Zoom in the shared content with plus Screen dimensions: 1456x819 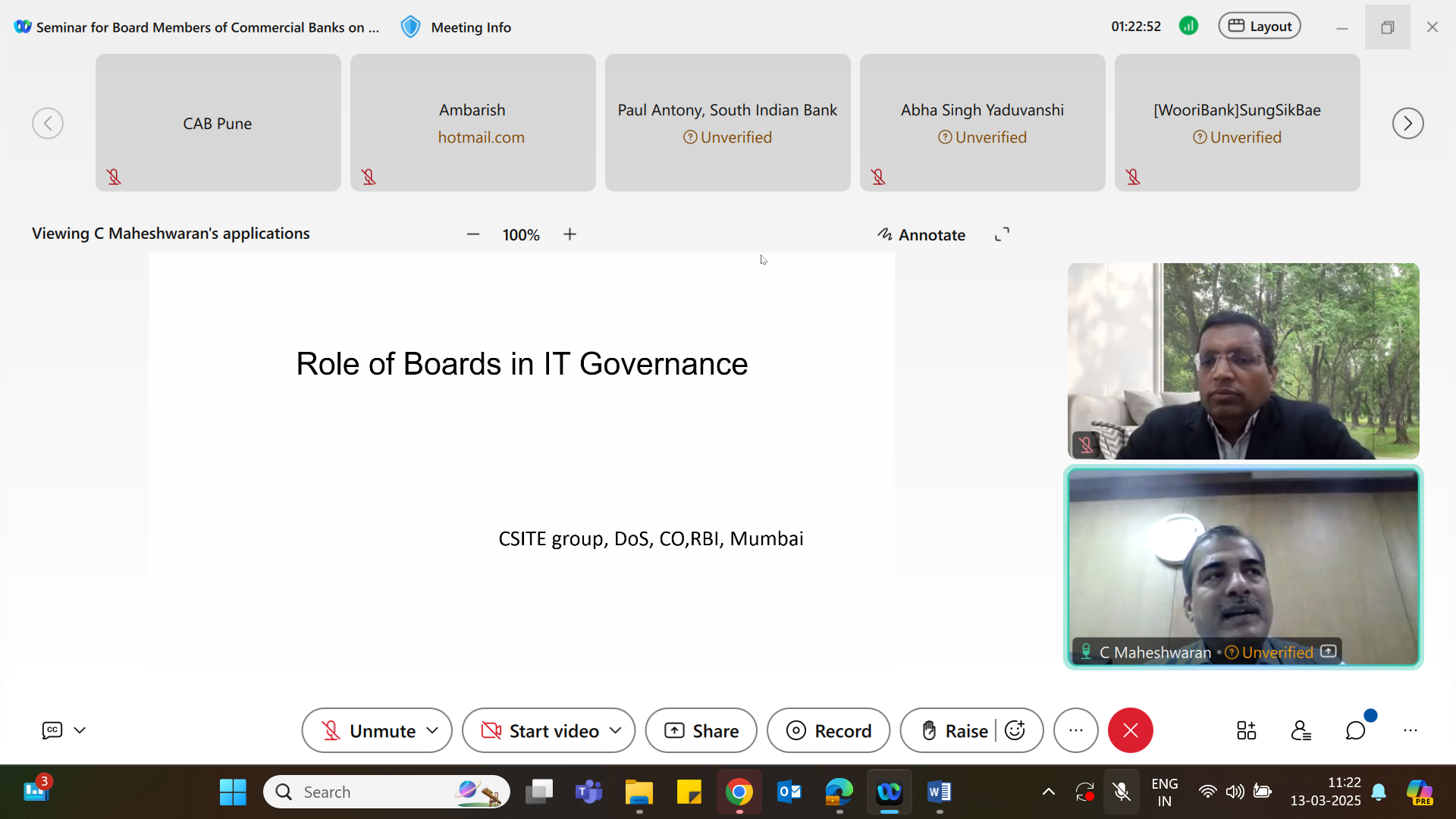coord(570,234)
